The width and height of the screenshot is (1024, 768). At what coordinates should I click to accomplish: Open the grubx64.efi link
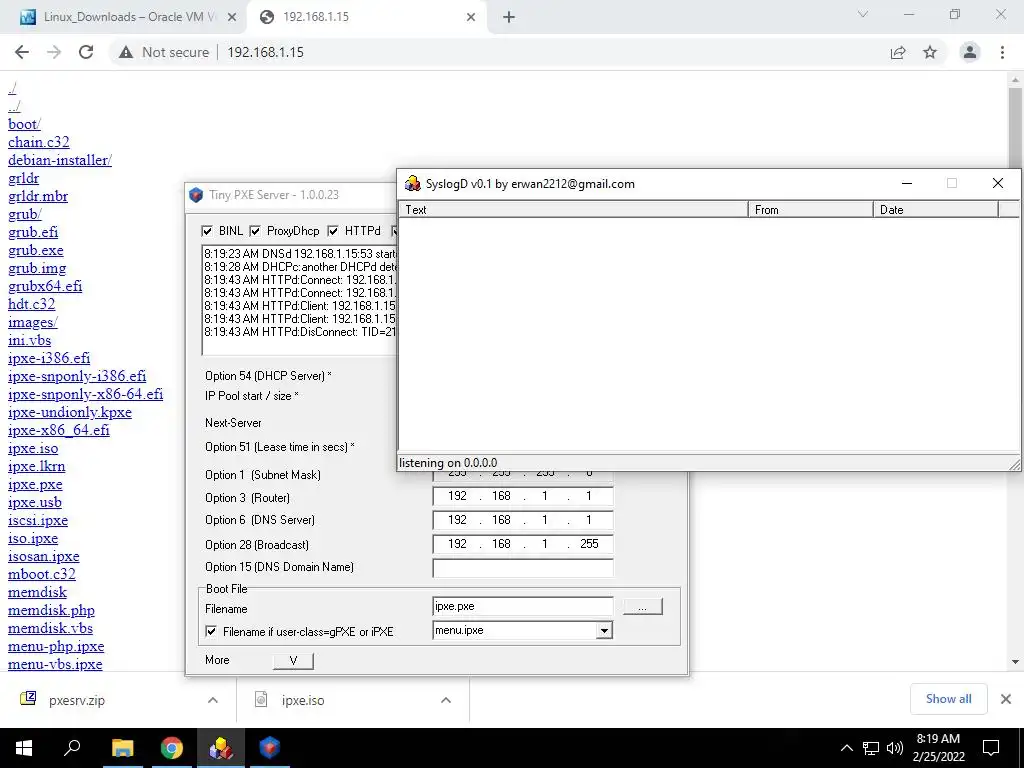coord(45,286)
